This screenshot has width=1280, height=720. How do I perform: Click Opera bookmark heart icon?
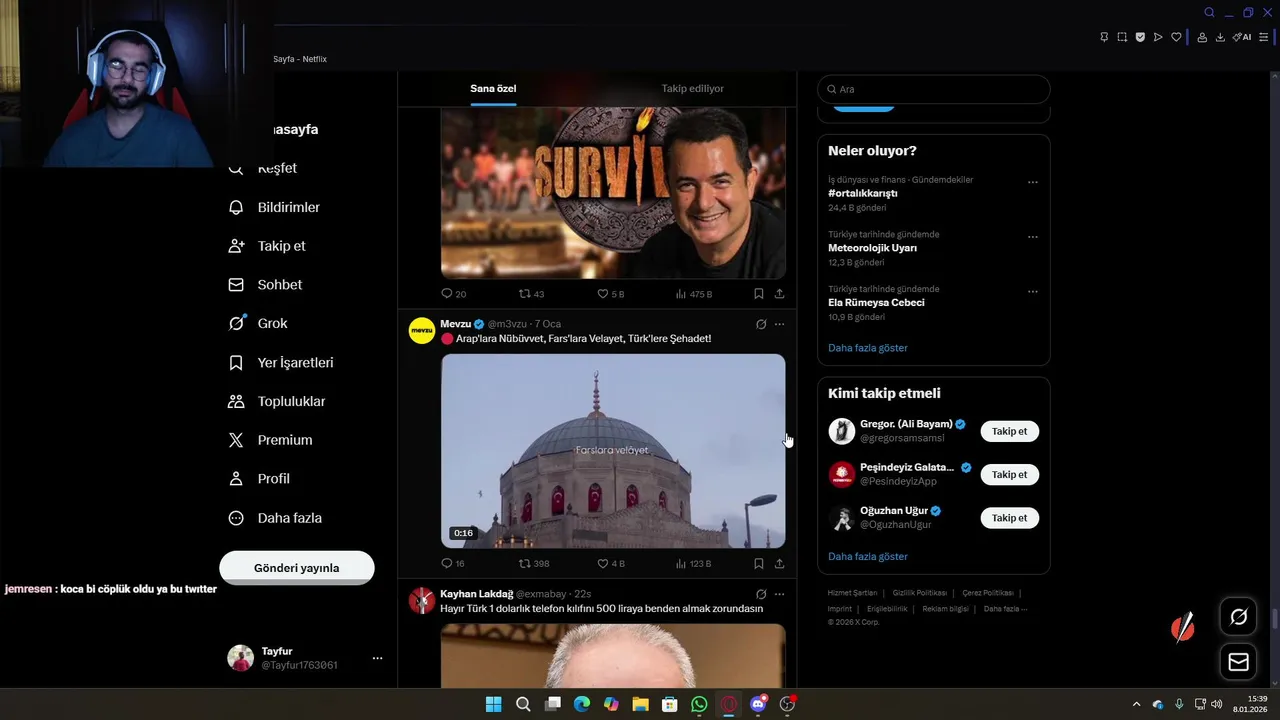[x=1176, y=37]
